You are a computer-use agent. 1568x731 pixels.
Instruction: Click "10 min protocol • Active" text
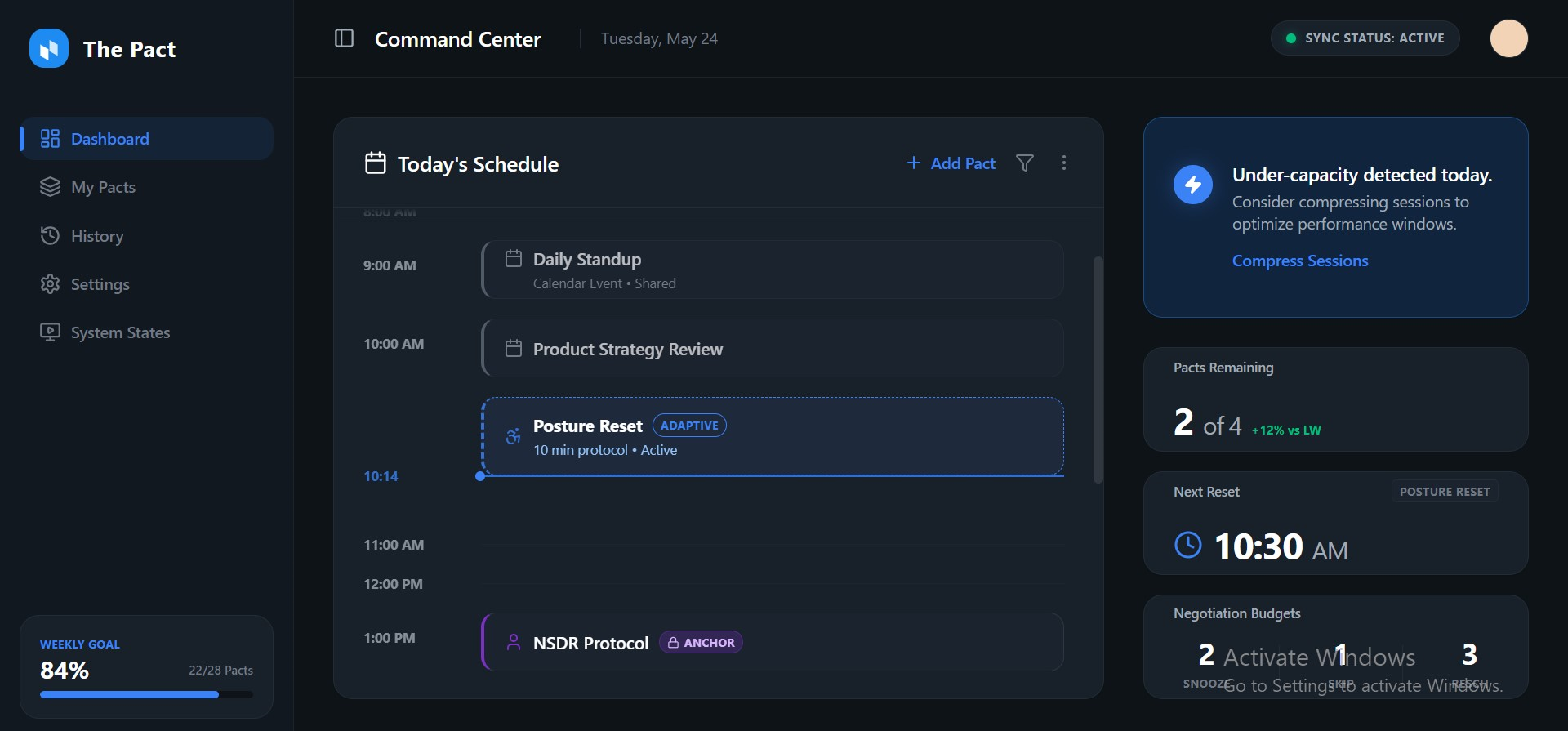[x=605, y=450]
